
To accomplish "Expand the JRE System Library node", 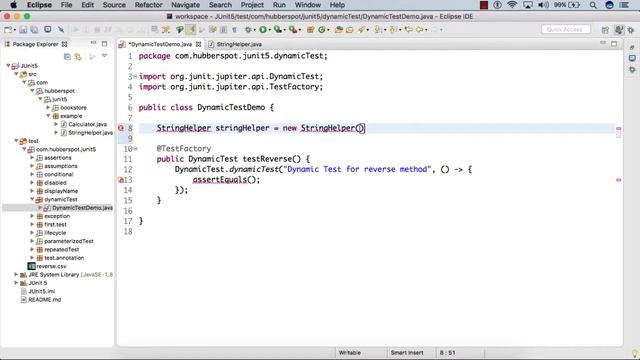I will click(x=16, y=274).
